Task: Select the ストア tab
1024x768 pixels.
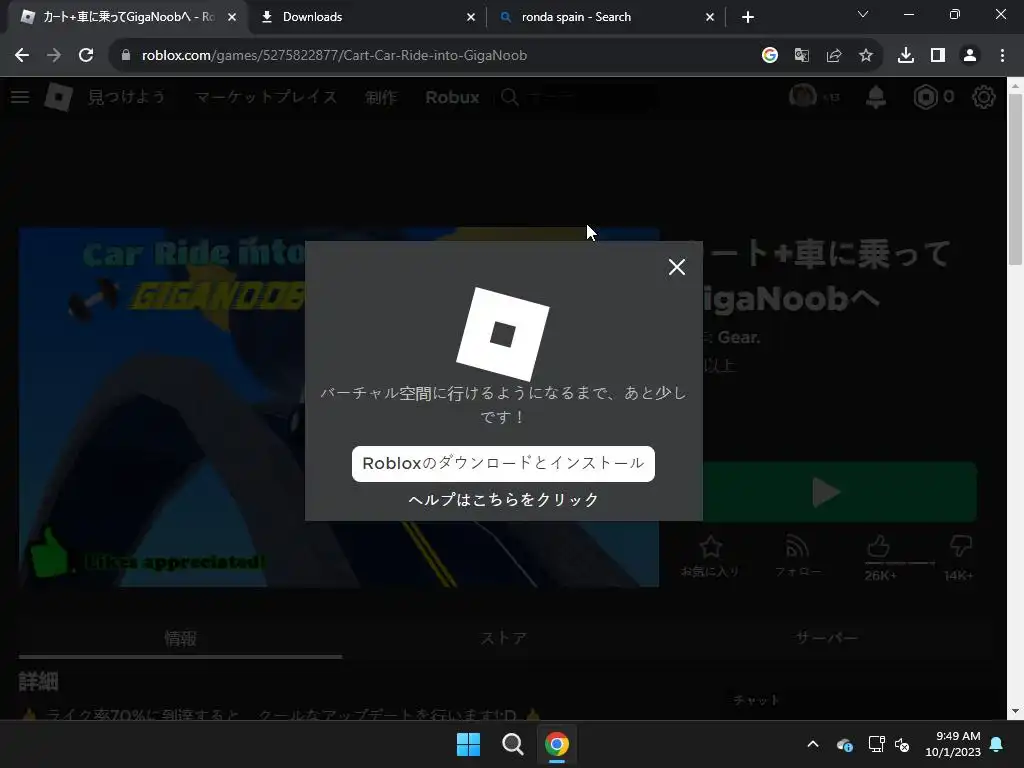Action: [504, 638]
